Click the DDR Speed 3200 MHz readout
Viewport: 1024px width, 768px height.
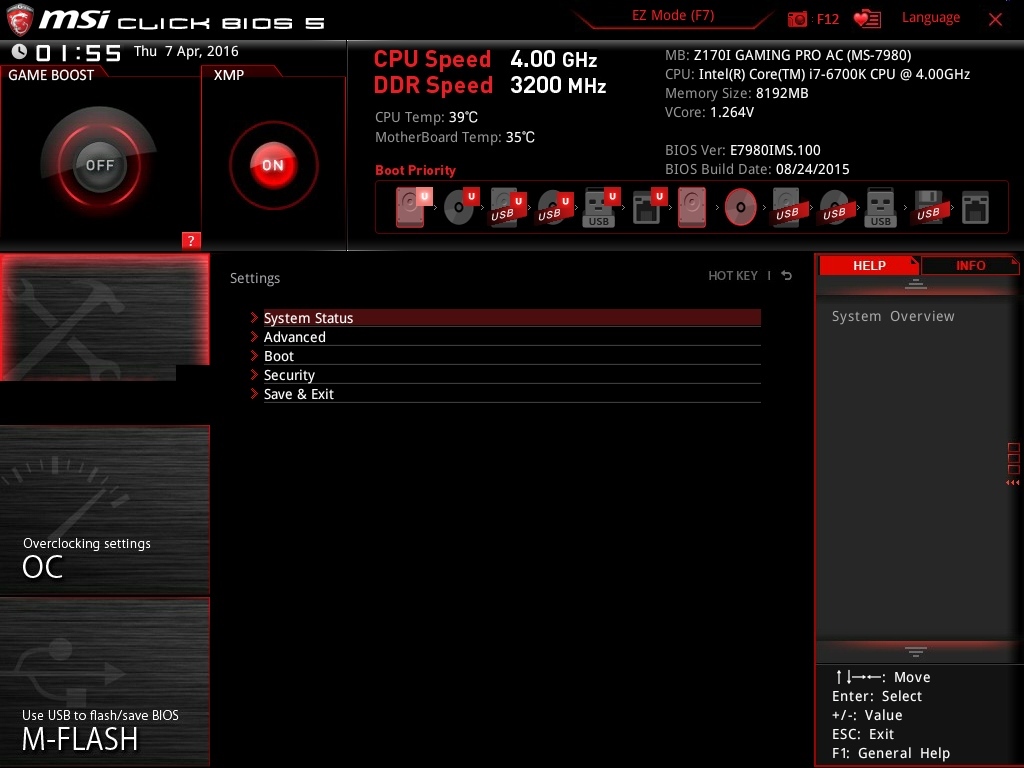tap(490, 86)
